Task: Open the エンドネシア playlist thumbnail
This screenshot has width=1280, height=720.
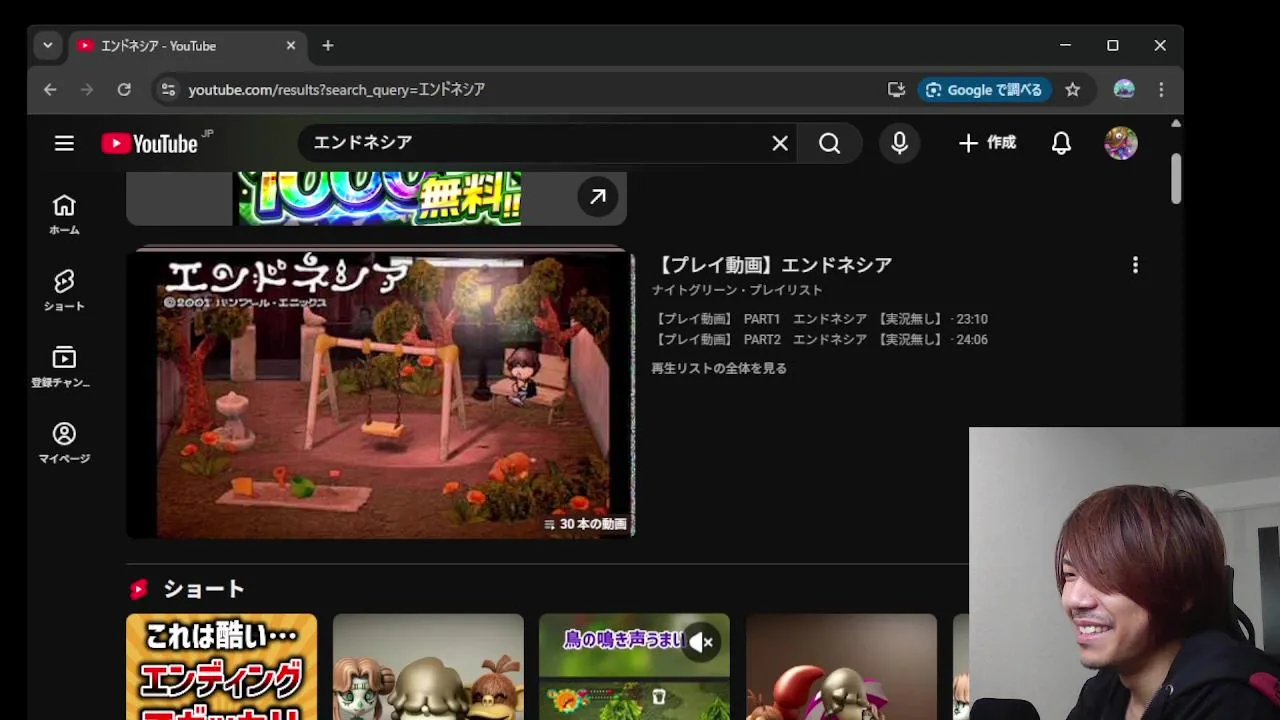Action: pos(380,395)
